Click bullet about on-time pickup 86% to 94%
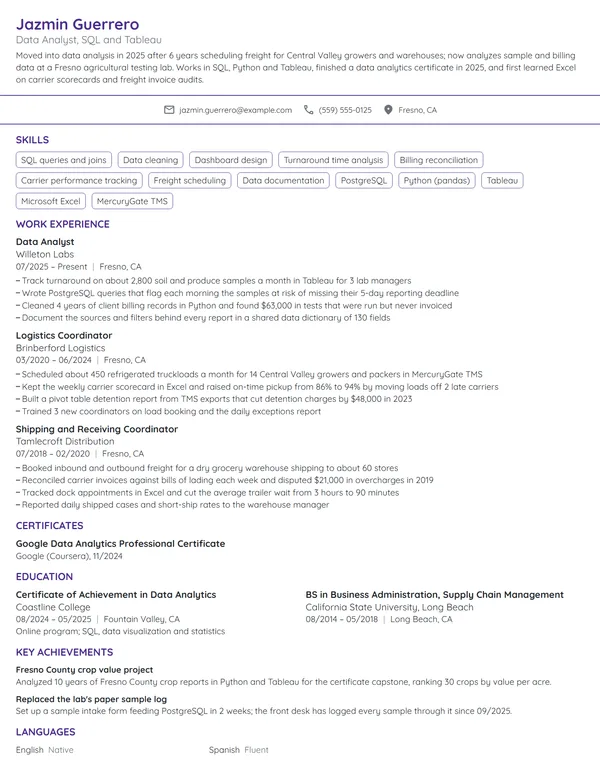The image size is (600, 776). (x=257, y=387)
